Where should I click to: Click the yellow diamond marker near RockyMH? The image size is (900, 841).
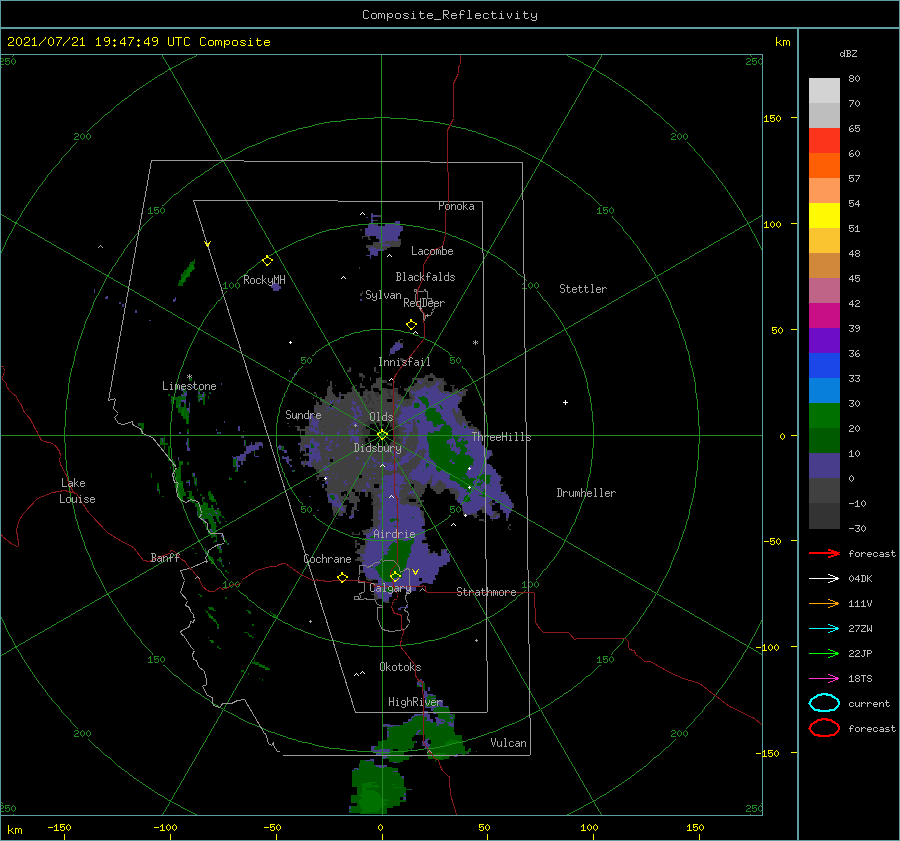(x=267, y=261)
